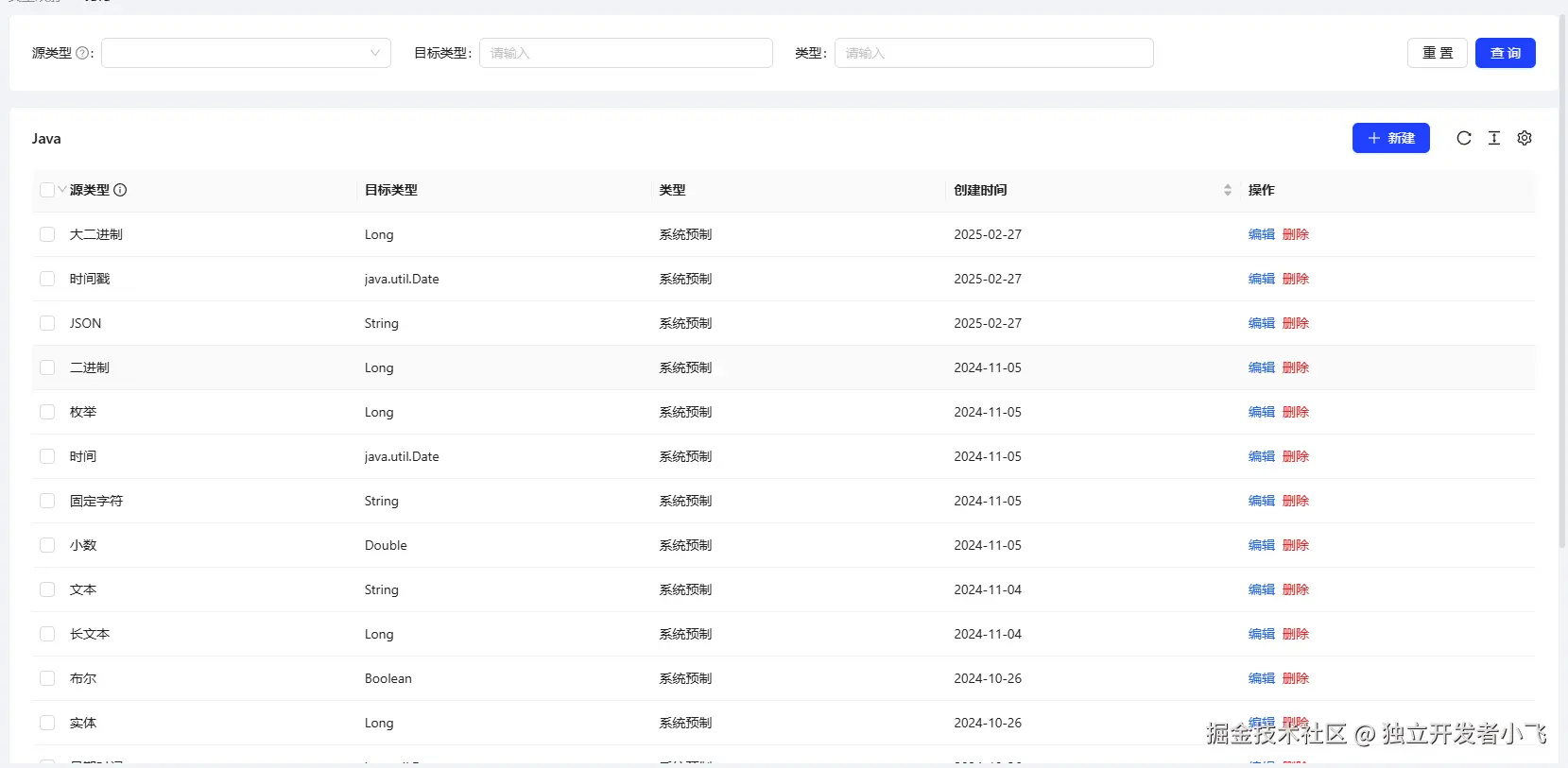This screenshot has width=1568, height=768.
Task: Click 编辑 in the 二进制 row
Action: pos(1261,367)
